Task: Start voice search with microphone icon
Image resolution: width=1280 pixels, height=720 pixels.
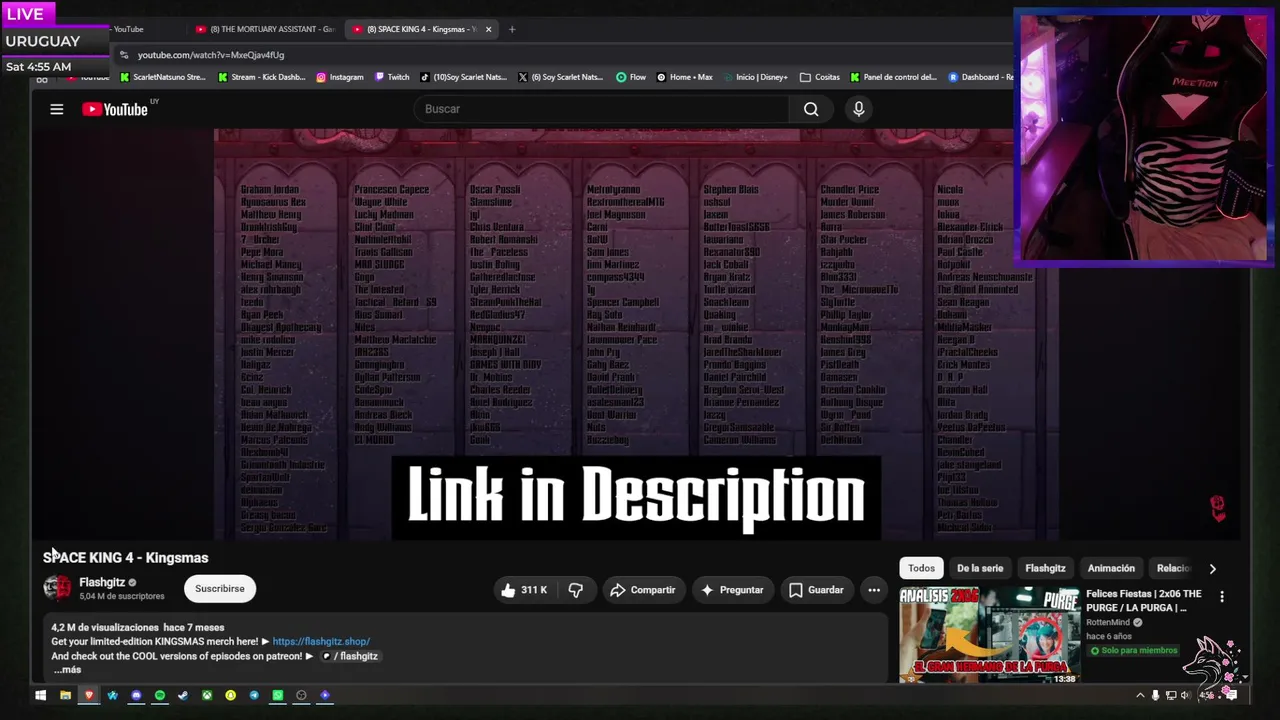Action: click(x=858, y=109)
